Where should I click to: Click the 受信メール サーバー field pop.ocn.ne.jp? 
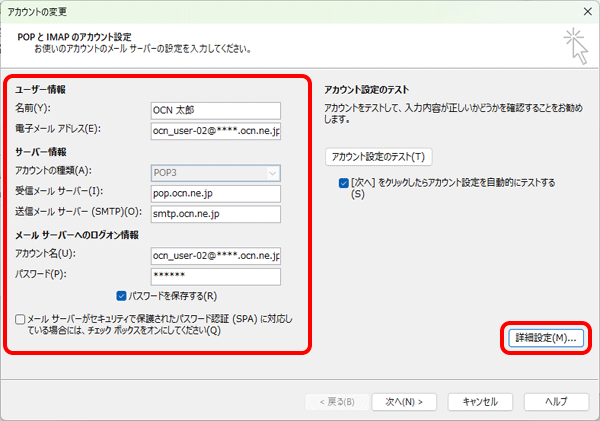click(215, 192)
